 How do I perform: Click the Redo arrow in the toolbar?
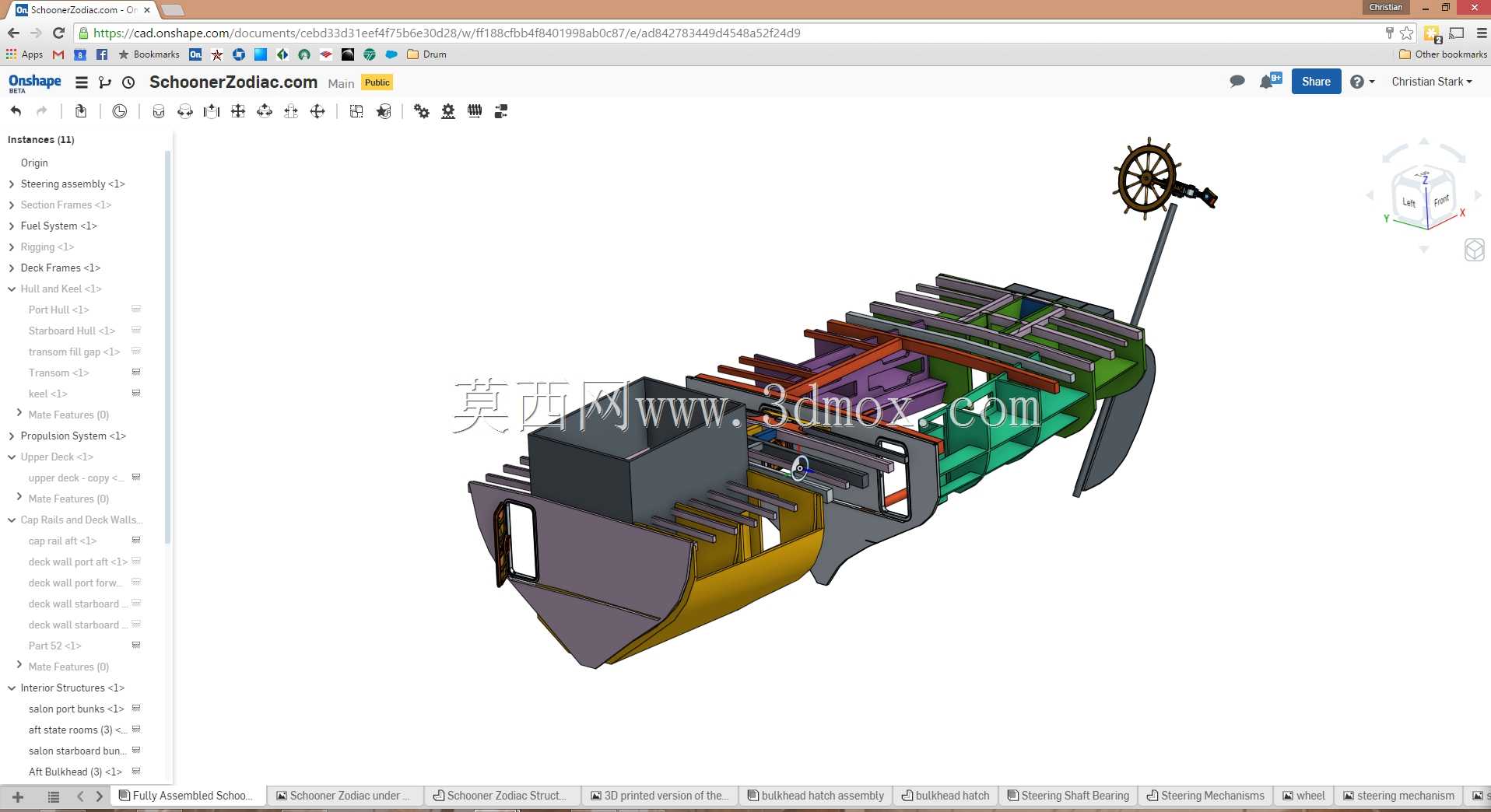[42, 111]
